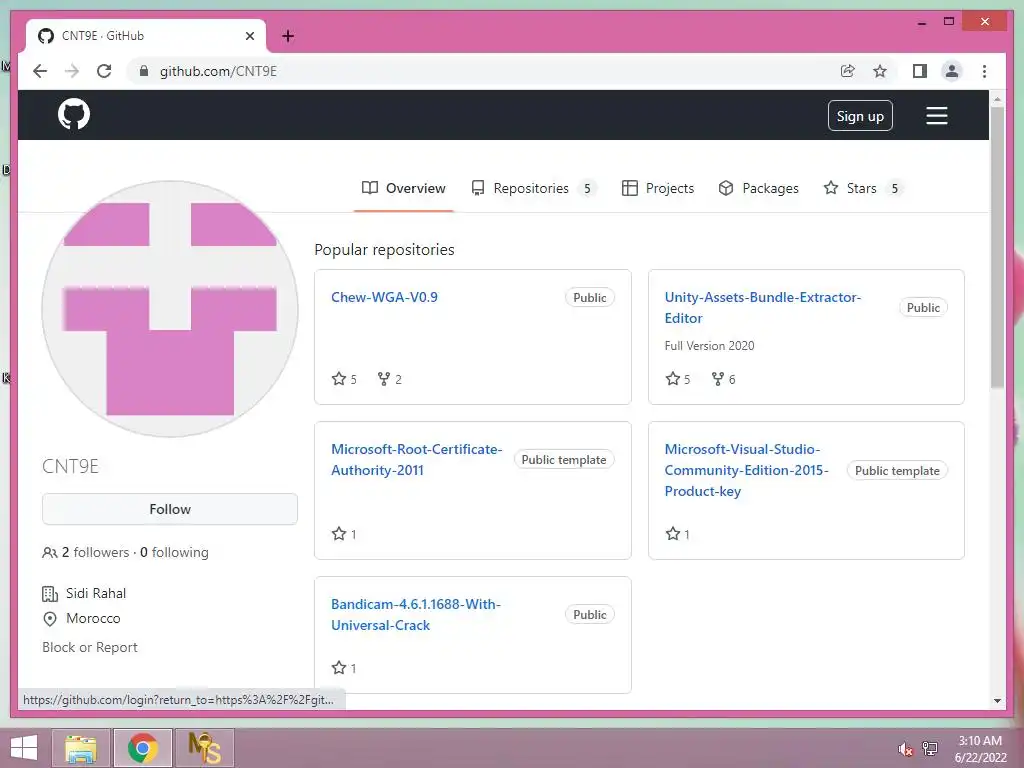1024x768 pixels.
Task: Click star icon on Unity-Assets-Bundle-Extractor card
Action: pyautogui.click(x=673, y=379)
